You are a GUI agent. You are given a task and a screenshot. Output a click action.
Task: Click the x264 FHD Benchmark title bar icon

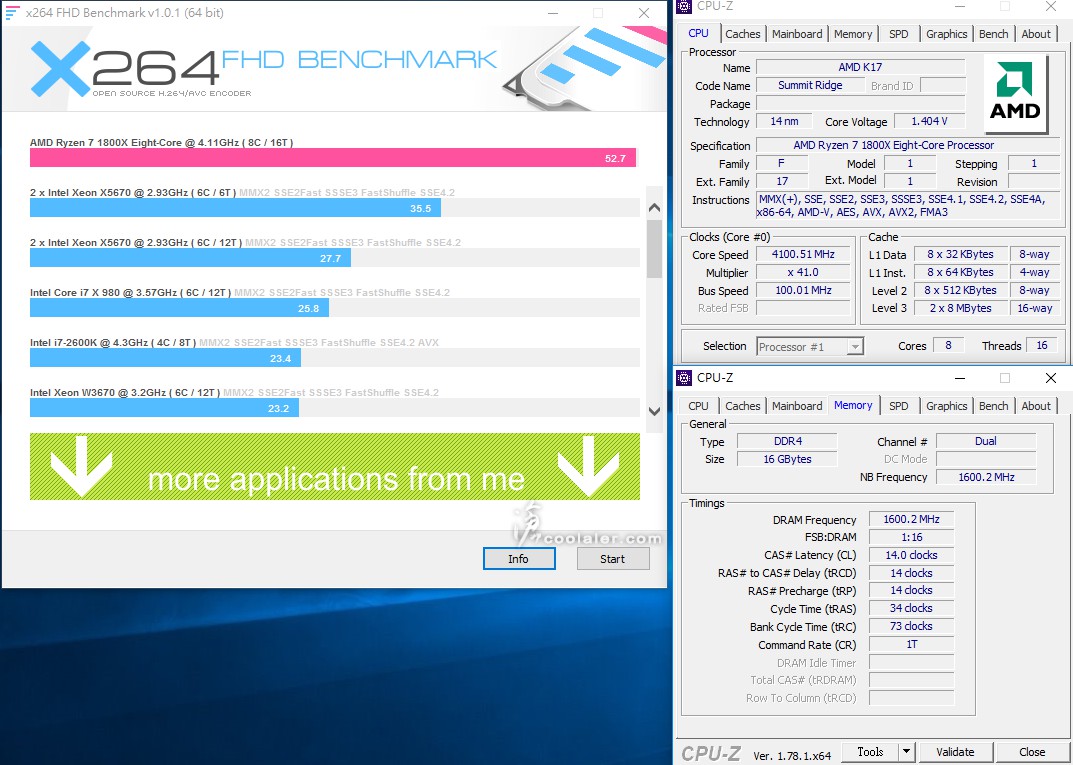click(x=12, y=12)
